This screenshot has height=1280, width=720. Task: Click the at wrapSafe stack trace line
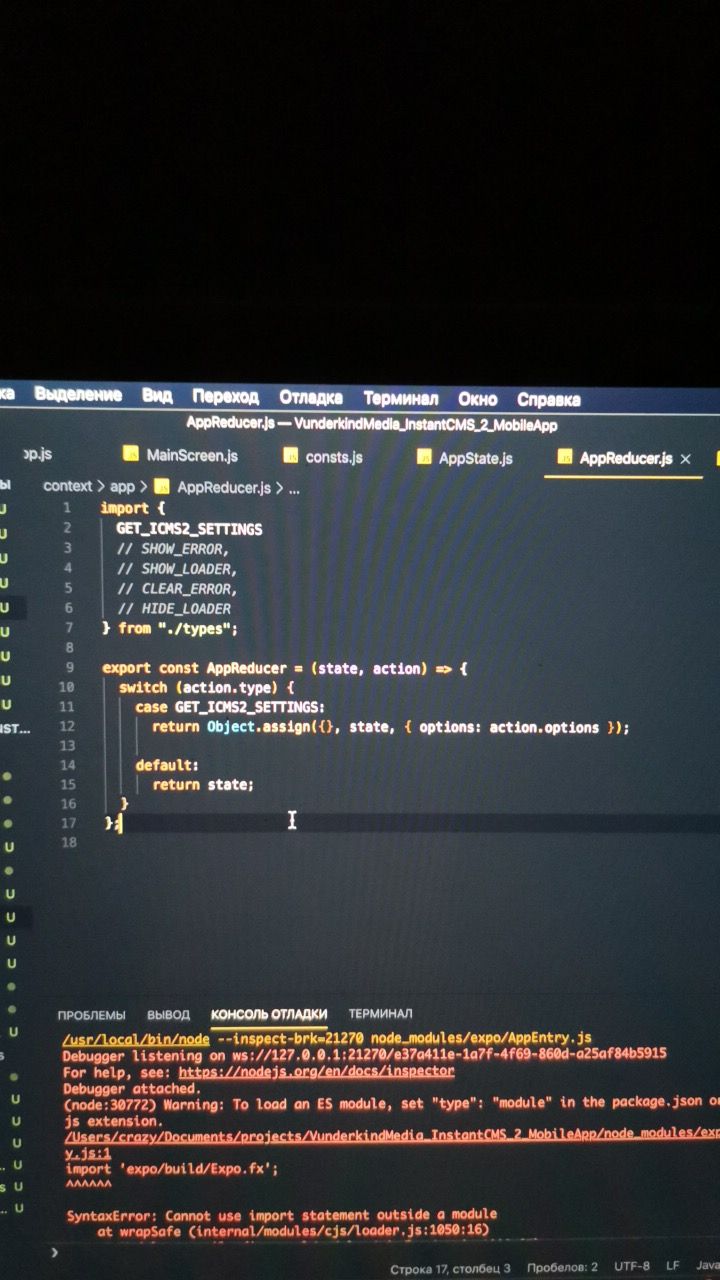click(x=295, y=1232)
